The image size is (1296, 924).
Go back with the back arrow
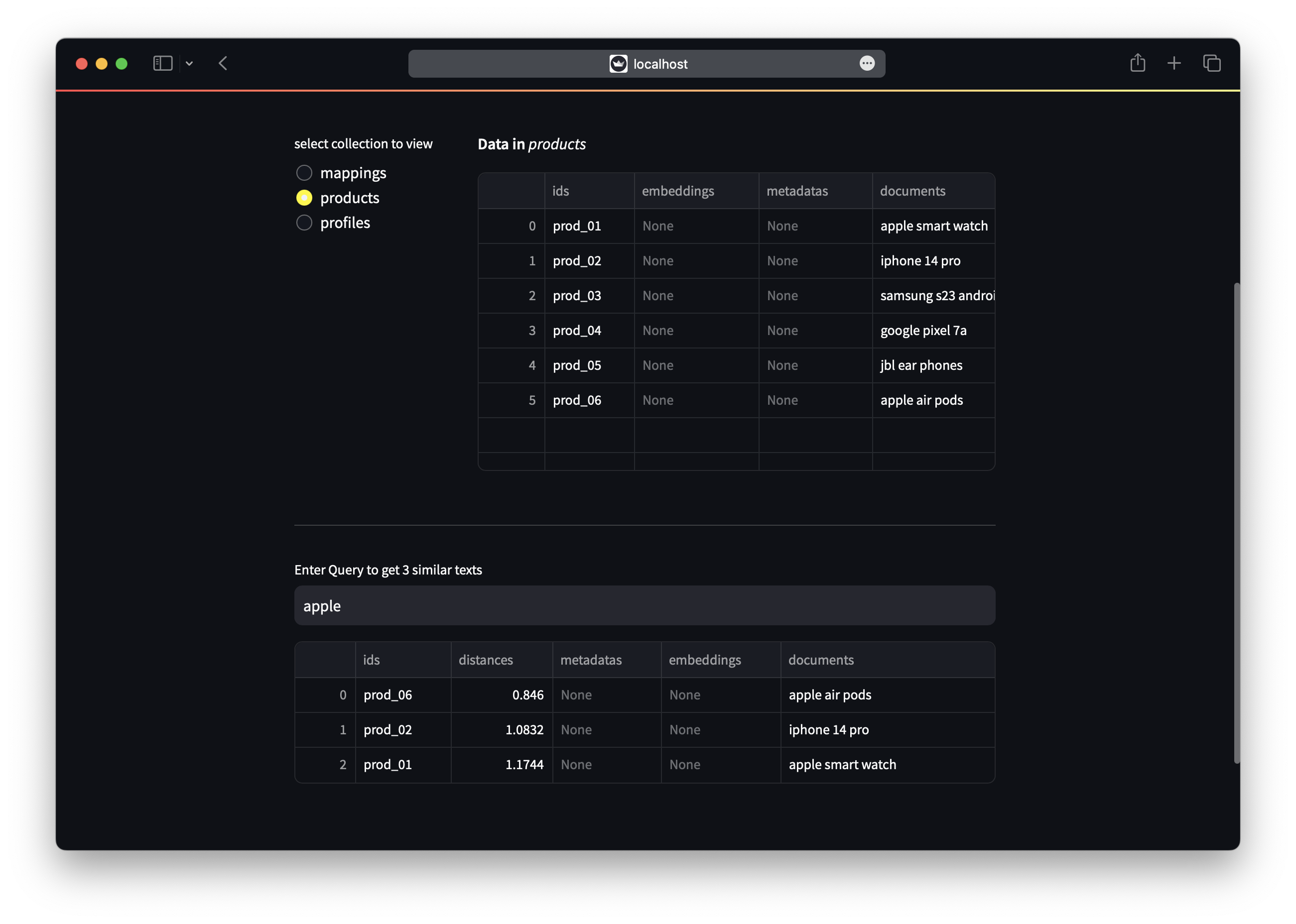click(x=223, y=63)
